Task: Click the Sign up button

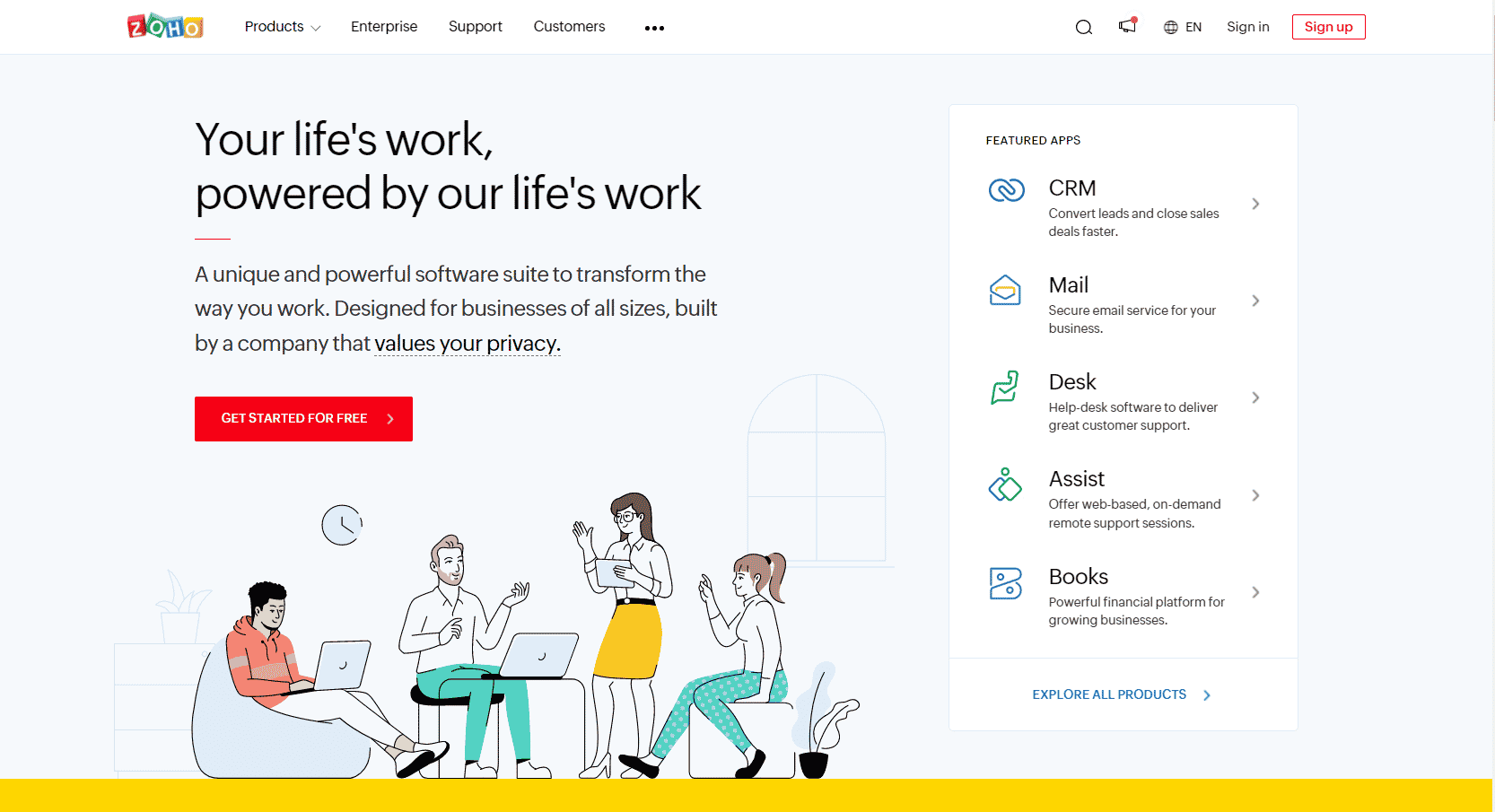Action: point(1329,27)
